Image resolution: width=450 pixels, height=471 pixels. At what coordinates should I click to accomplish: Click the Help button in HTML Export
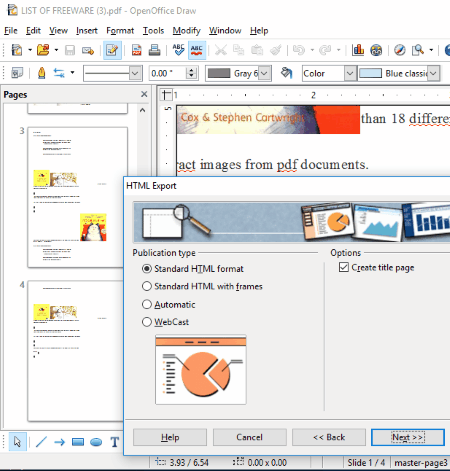click(x=170, y=437)
